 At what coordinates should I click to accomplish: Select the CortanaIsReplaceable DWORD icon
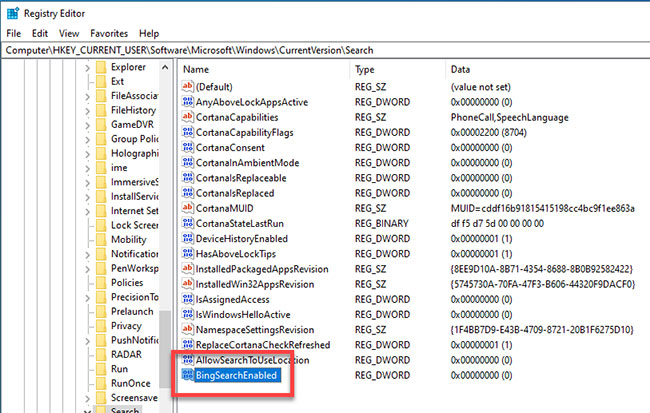188,177
